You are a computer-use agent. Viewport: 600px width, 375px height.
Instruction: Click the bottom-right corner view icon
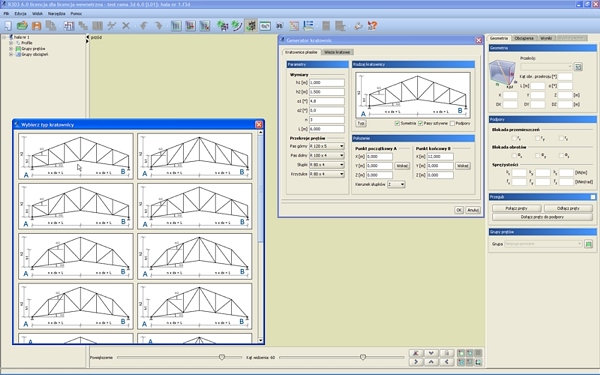[x=478, y=362]
